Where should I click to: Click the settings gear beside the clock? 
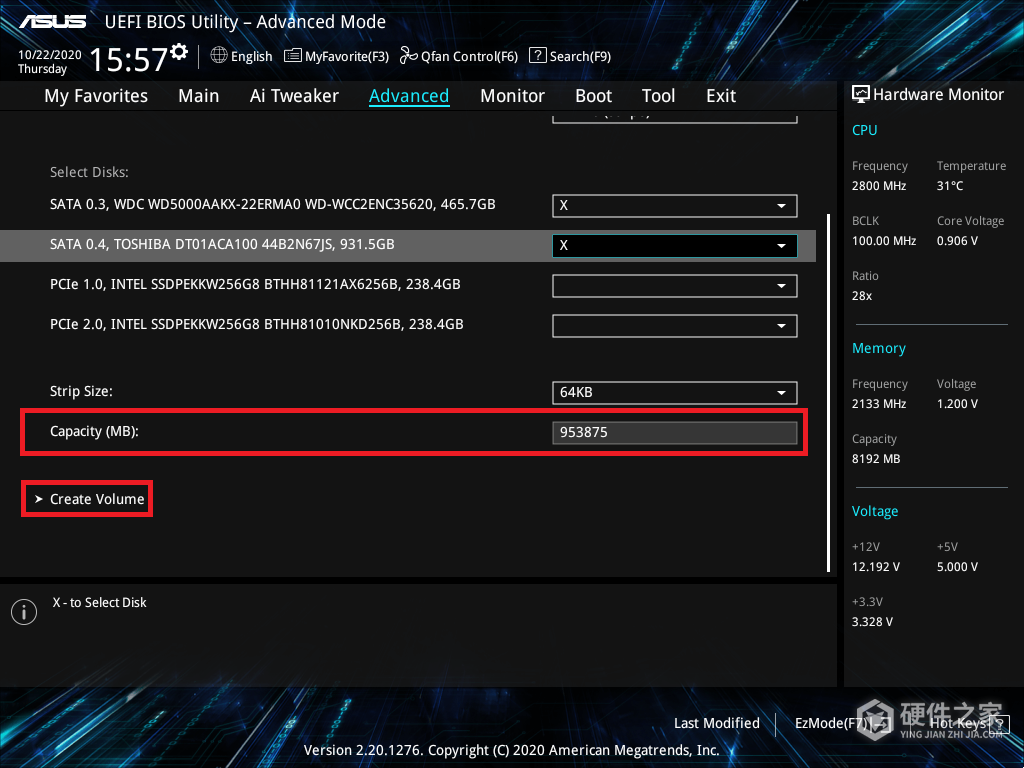[180, 52]
